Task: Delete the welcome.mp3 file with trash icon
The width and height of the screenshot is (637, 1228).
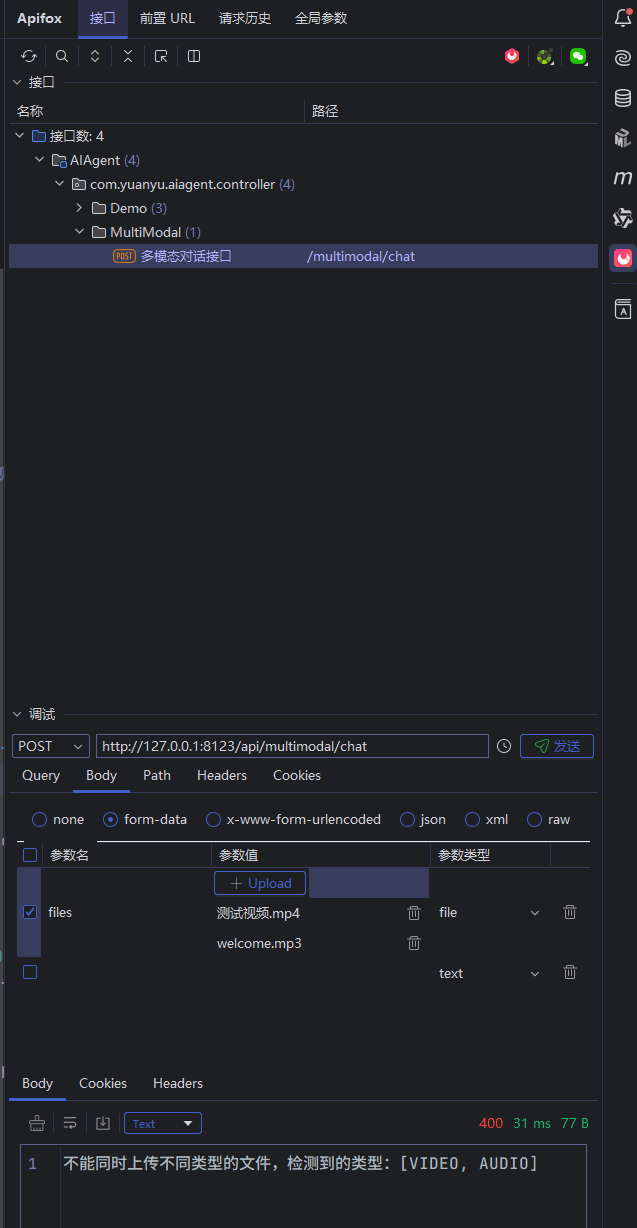Action: coord(414,943)
